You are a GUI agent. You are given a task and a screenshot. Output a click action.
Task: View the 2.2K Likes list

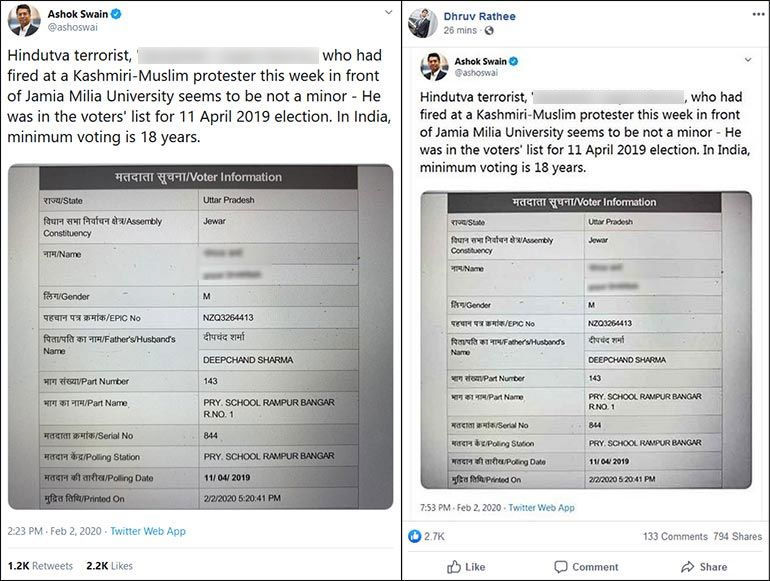tap(109, 566)
